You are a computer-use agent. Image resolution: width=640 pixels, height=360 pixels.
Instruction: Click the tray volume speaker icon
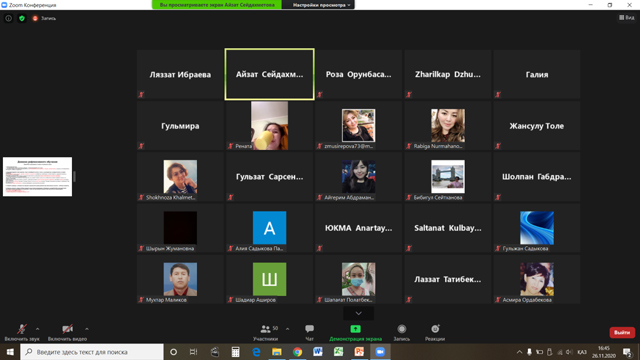[x=569, y=352]
